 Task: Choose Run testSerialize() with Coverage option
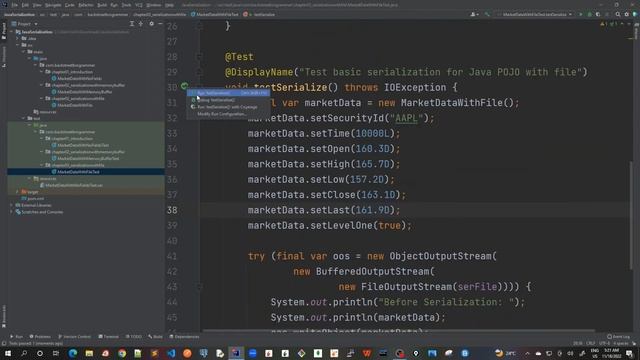coord(228,107)
